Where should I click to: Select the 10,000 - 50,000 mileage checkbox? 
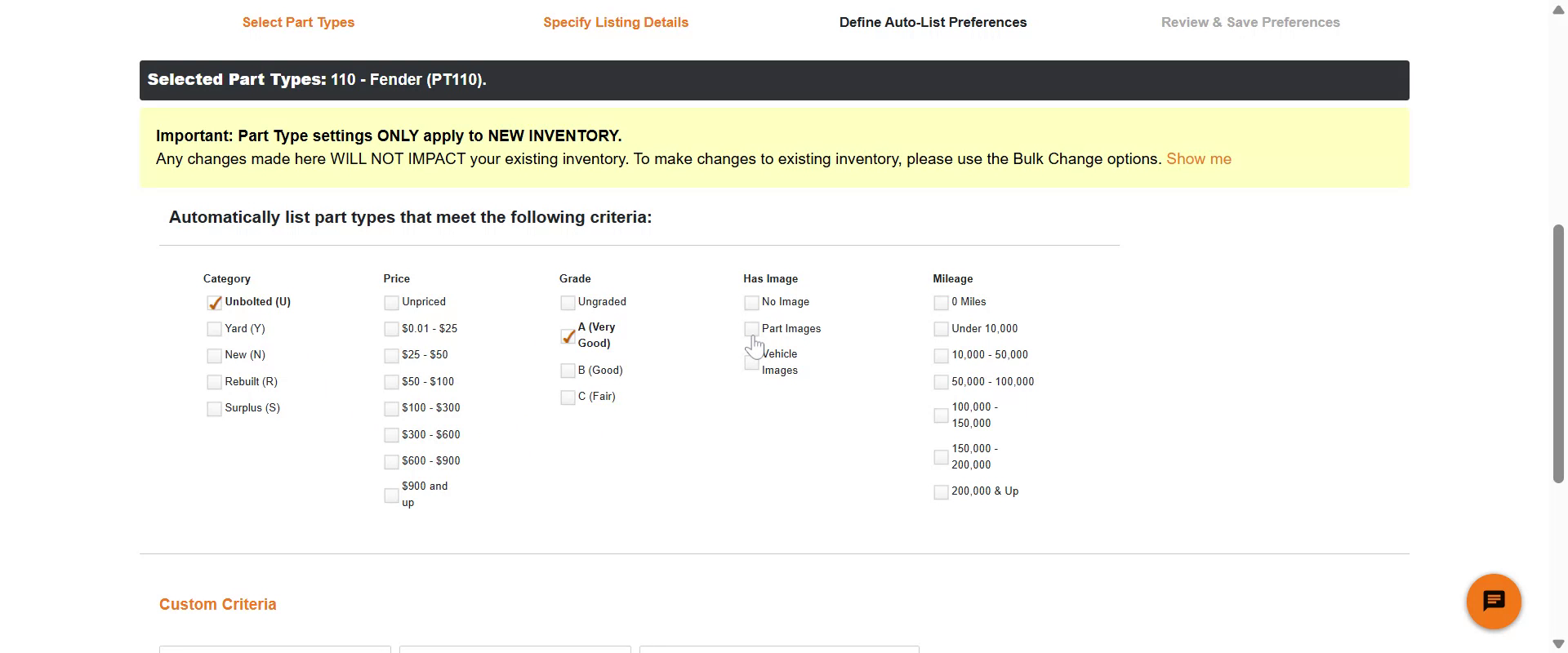(x=941, y=356)
